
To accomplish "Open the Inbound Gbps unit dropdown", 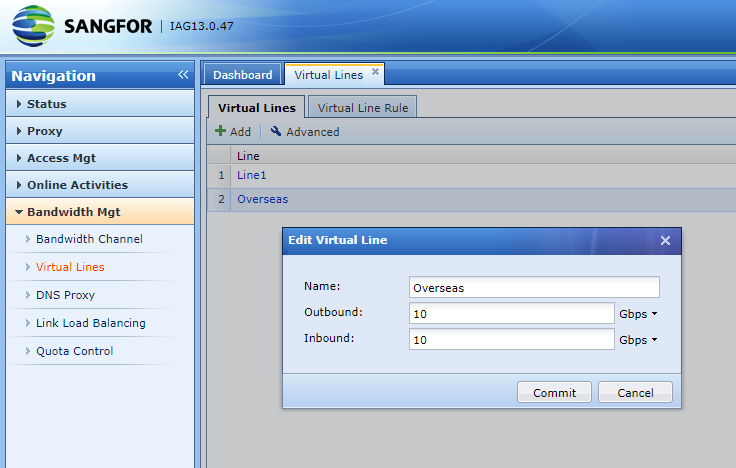I will pos(638,339).
